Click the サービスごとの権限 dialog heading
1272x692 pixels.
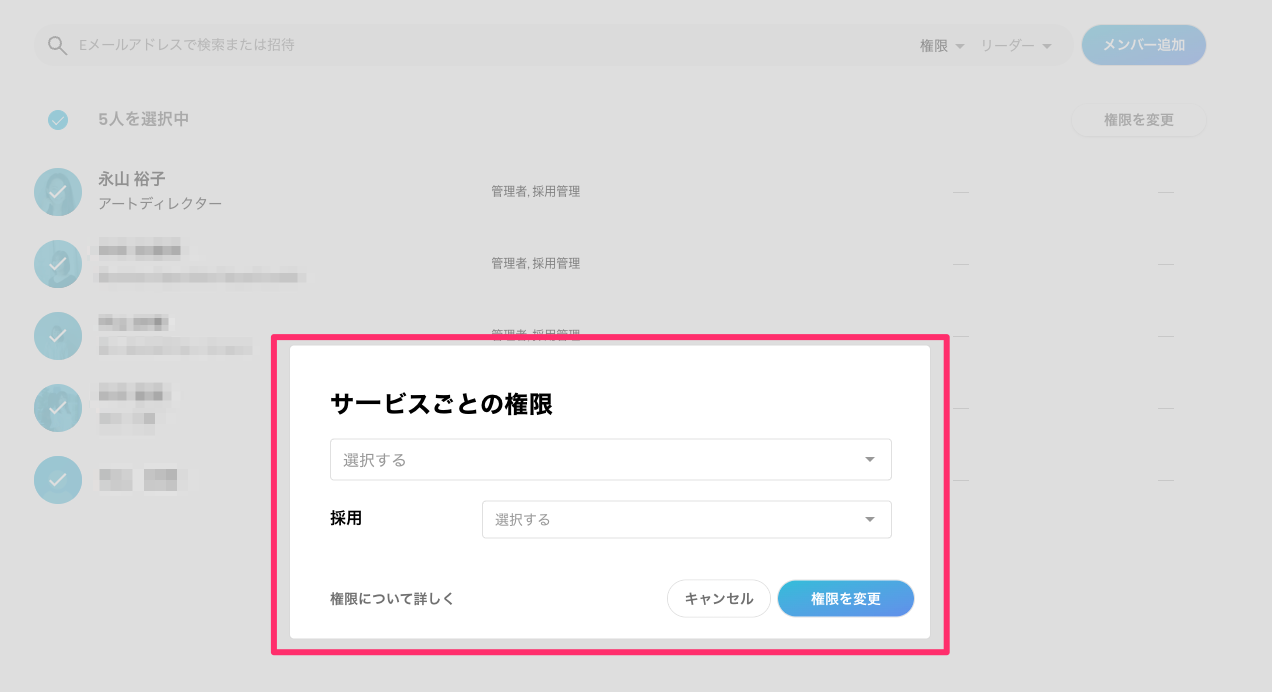(x=441, y=405)
